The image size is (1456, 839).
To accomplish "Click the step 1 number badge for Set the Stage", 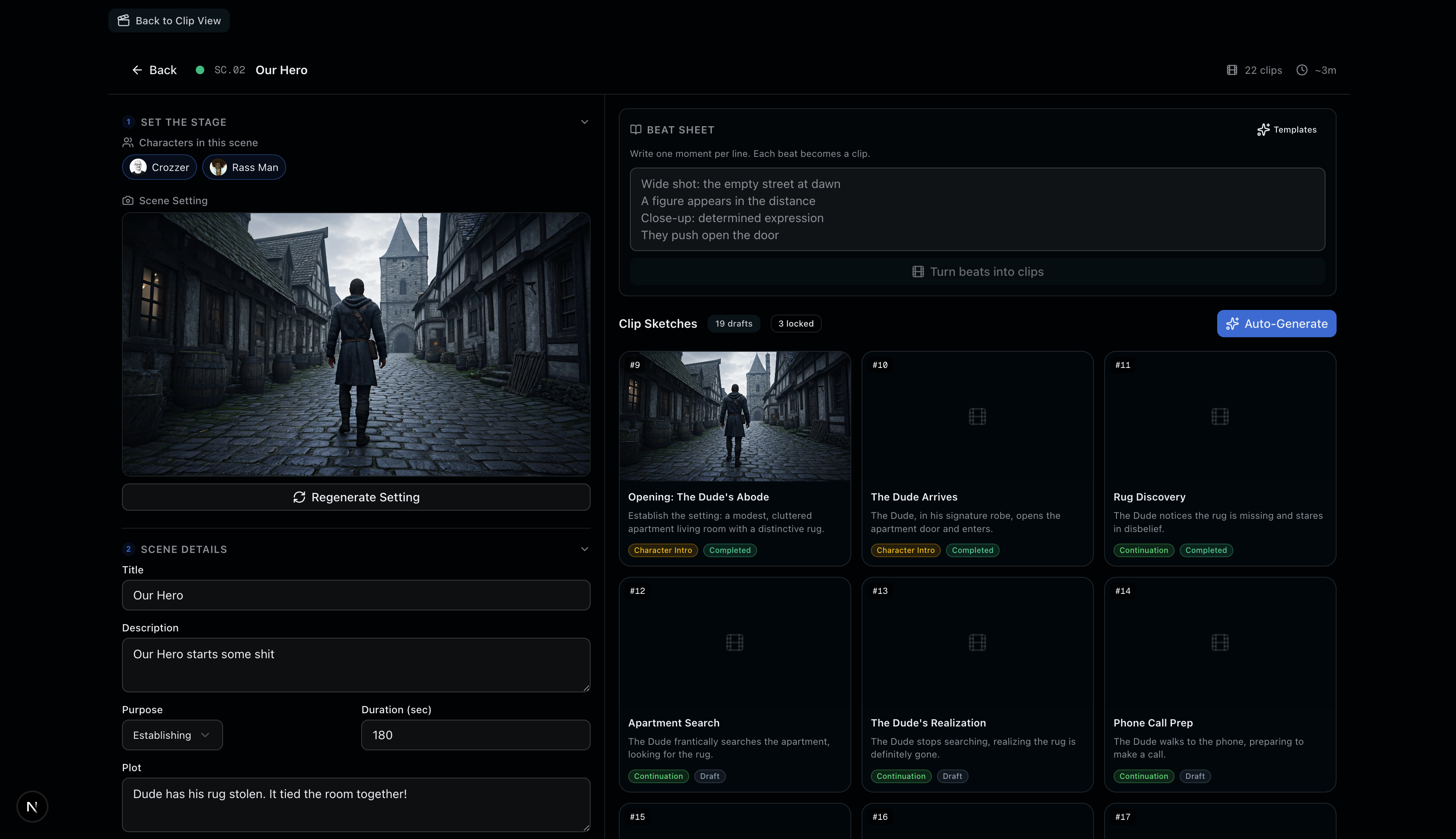I will point(128,122).
